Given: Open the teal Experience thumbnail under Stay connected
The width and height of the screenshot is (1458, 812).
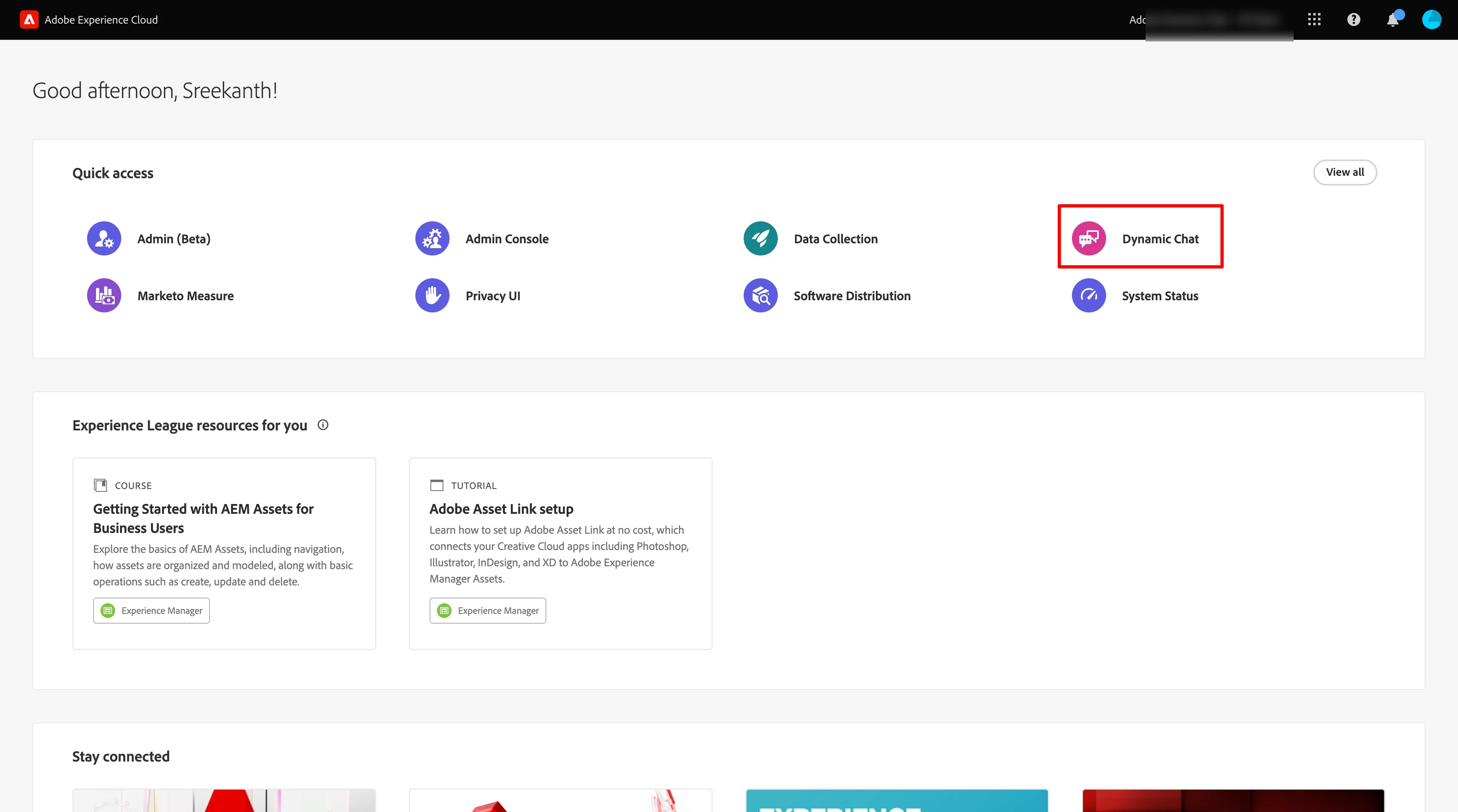Looking at the screenshot, I should 897,801.
